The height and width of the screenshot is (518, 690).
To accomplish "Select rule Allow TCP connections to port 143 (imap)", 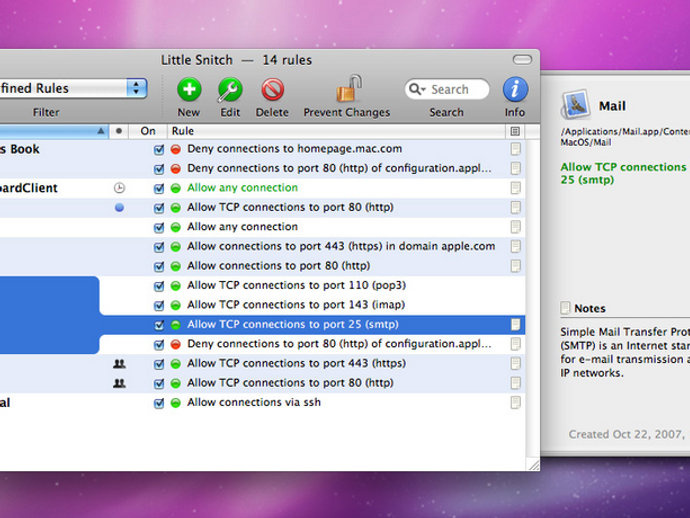I will 296,305.
